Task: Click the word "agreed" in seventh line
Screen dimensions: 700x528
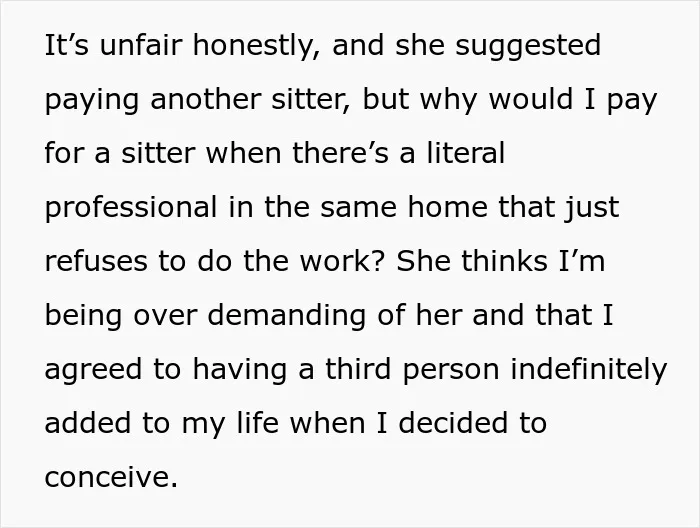Action: tap(93, 370)
